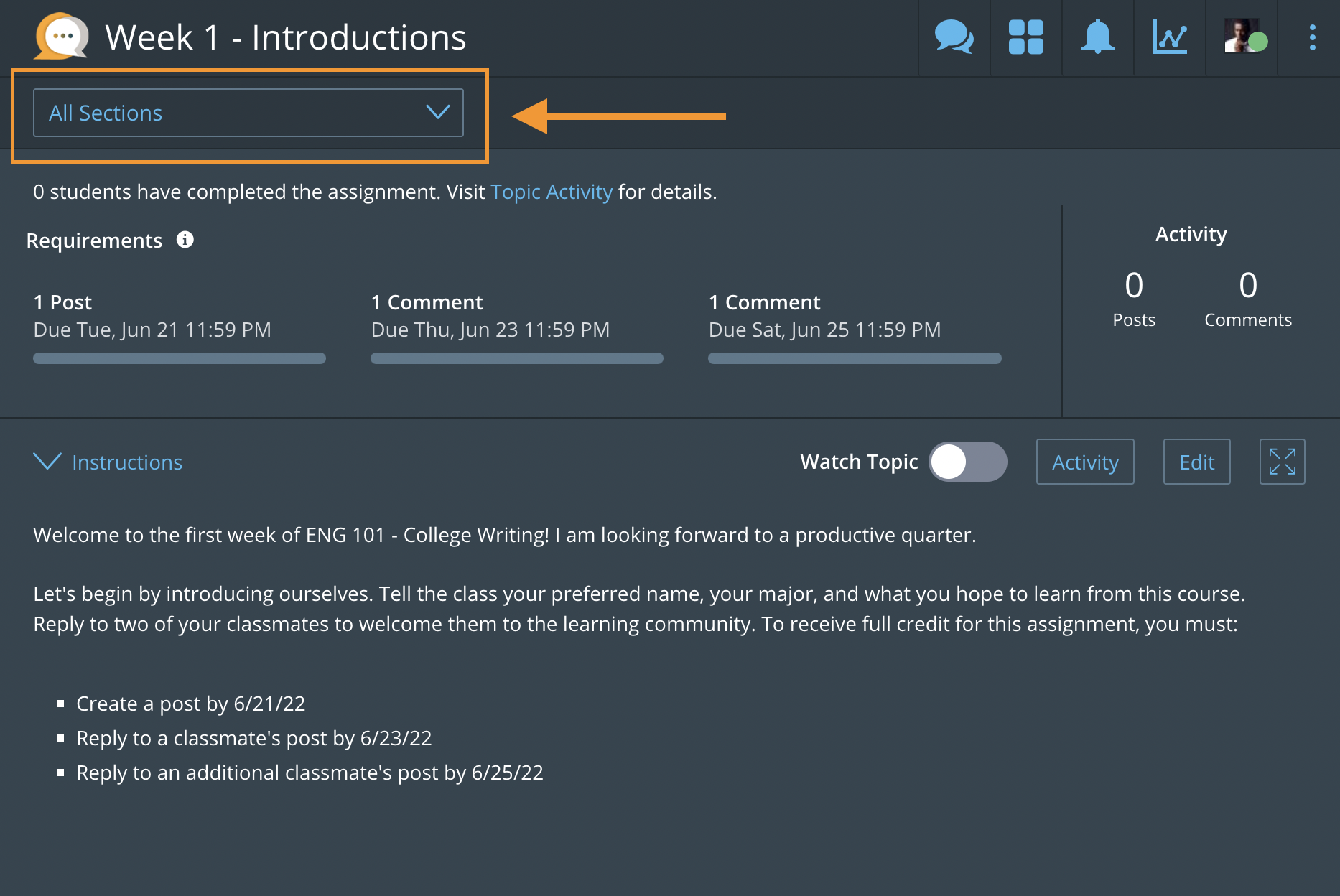
Task: Open the analytics line chart icon
Action: [1169, 37]
